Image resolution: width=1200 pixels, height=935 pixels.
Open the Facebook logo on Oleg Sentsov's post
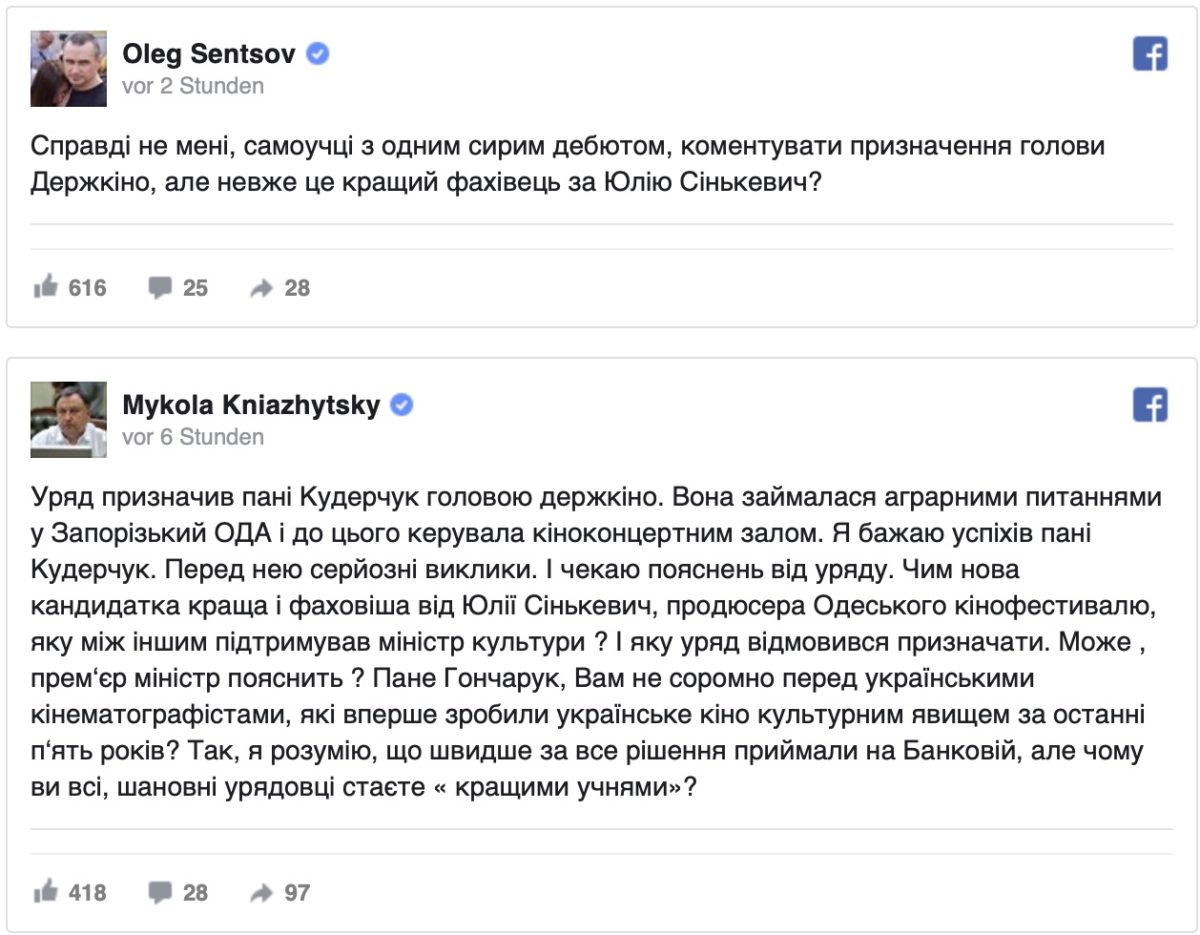click(x=1150, y=54)
